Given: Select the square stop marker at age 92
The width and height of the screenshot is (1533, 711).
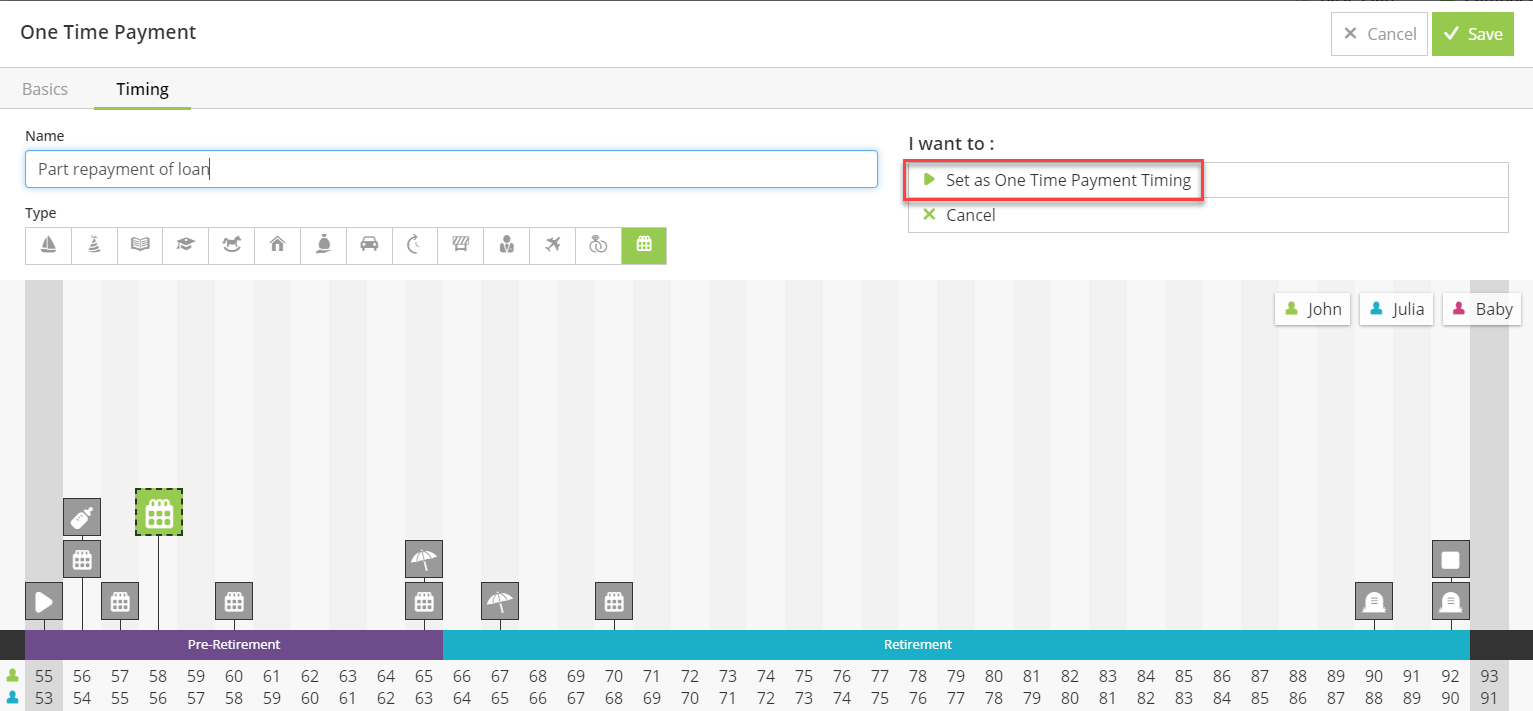Looking at the screenshot, I should 1451,559.
